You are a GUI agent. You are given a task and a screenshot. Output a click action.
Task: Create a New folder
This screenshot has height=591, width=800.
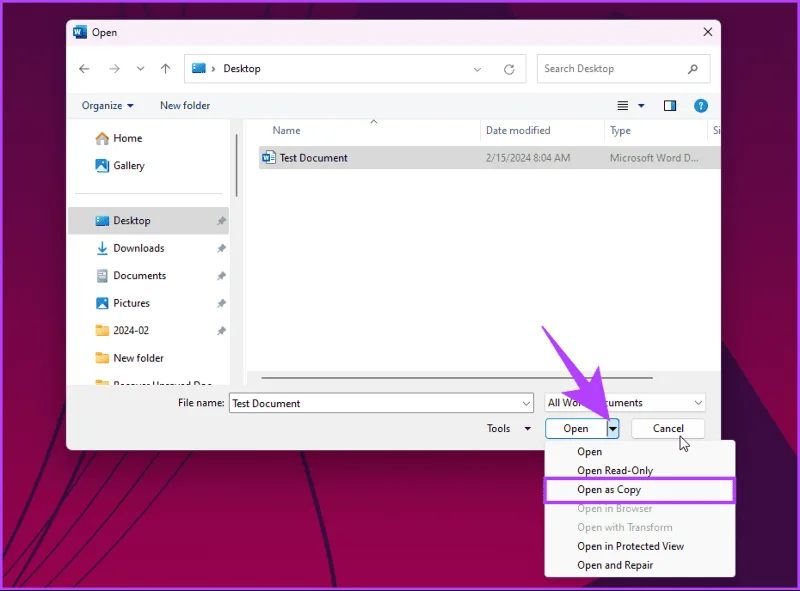pyautogui.click(x=185, y=106)
